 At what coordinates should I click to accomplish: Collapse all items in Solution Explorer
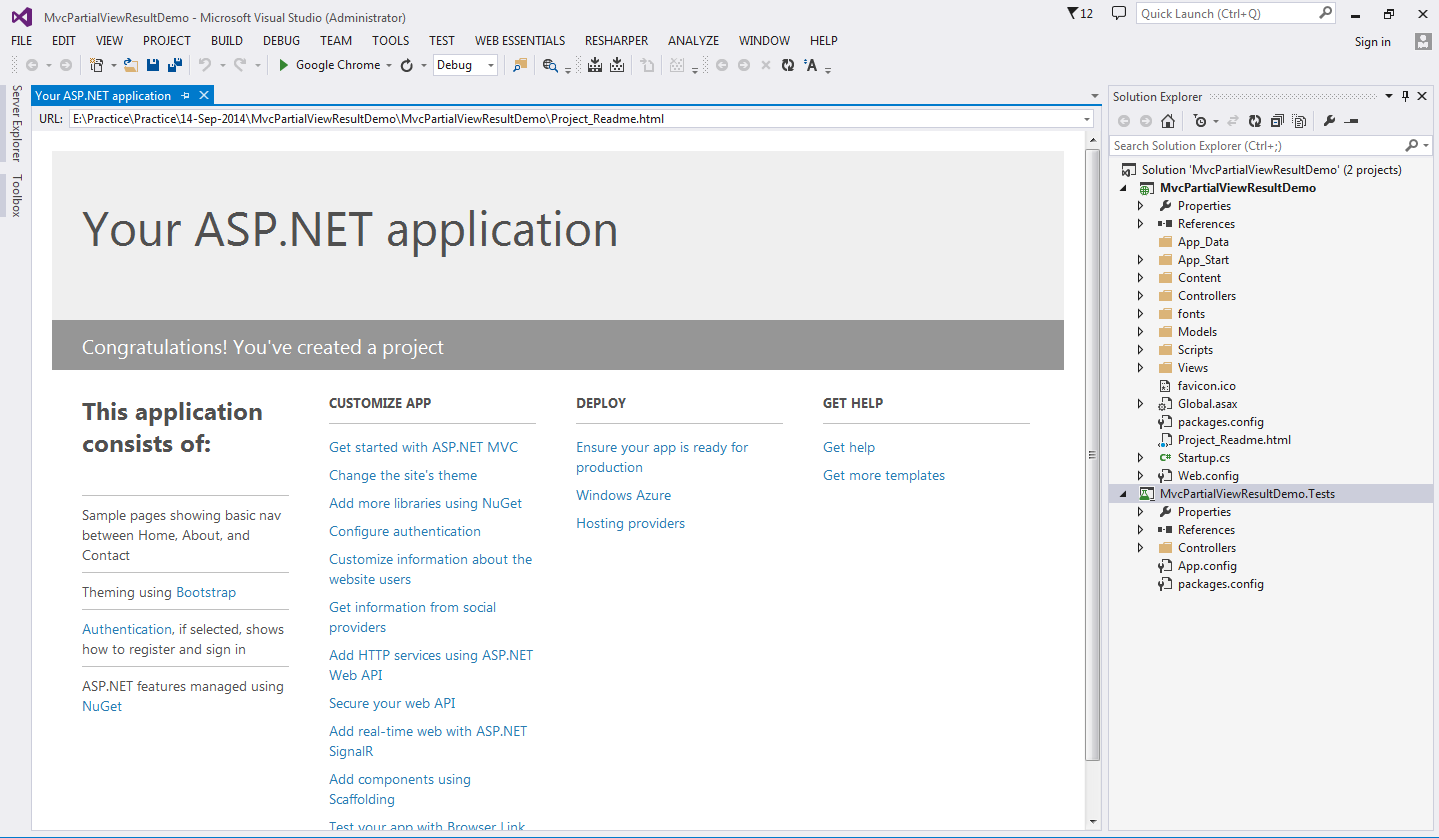point(1277,120)
